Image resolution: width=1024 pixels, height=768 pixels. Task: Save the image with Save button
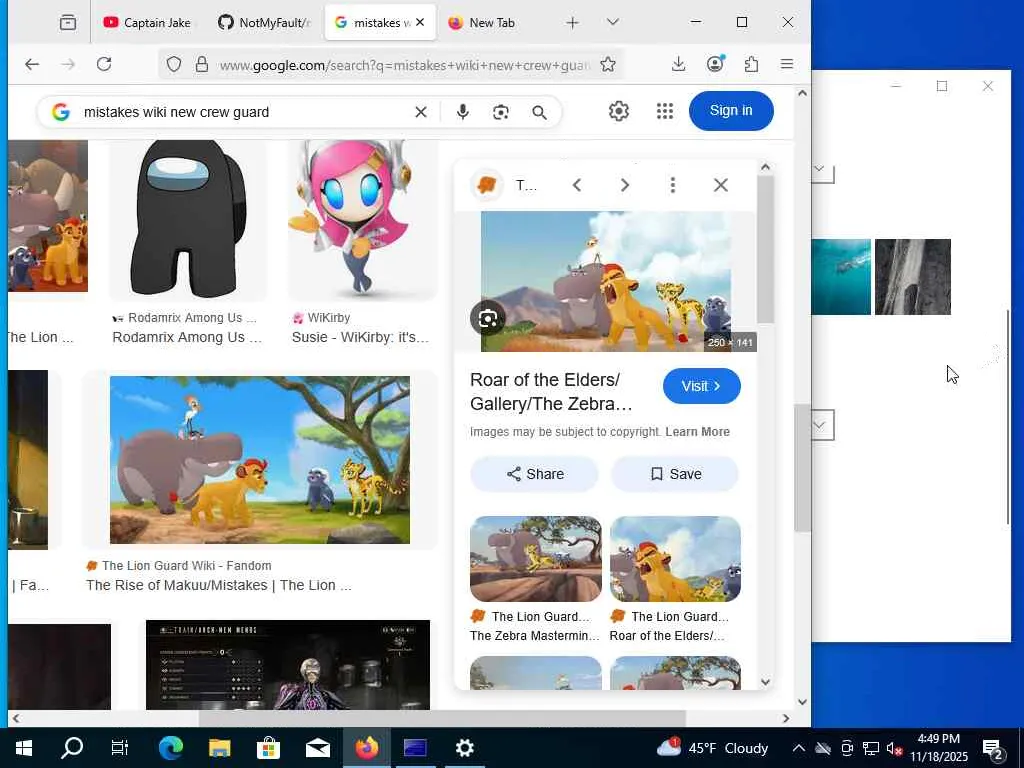click(675, 474)
